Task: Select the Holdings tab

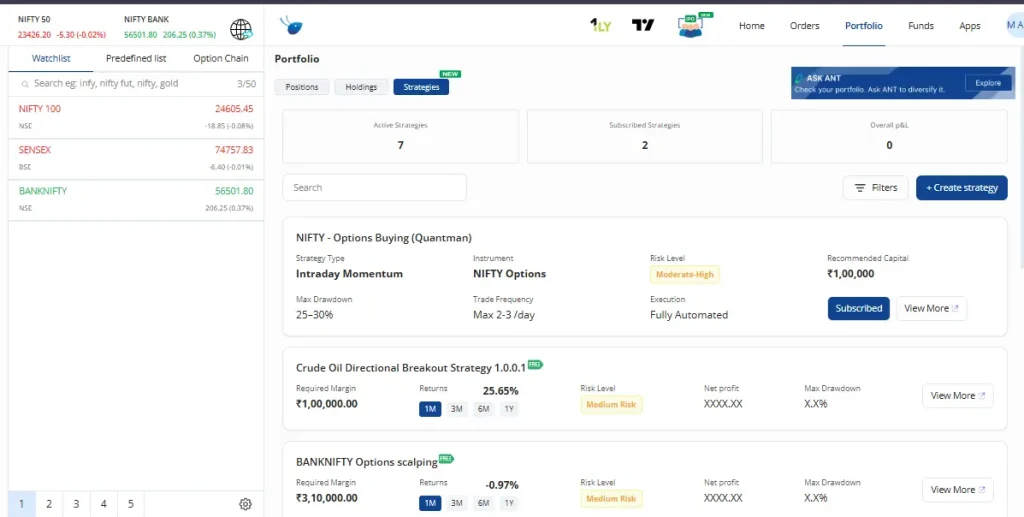Action: point(361,87)
